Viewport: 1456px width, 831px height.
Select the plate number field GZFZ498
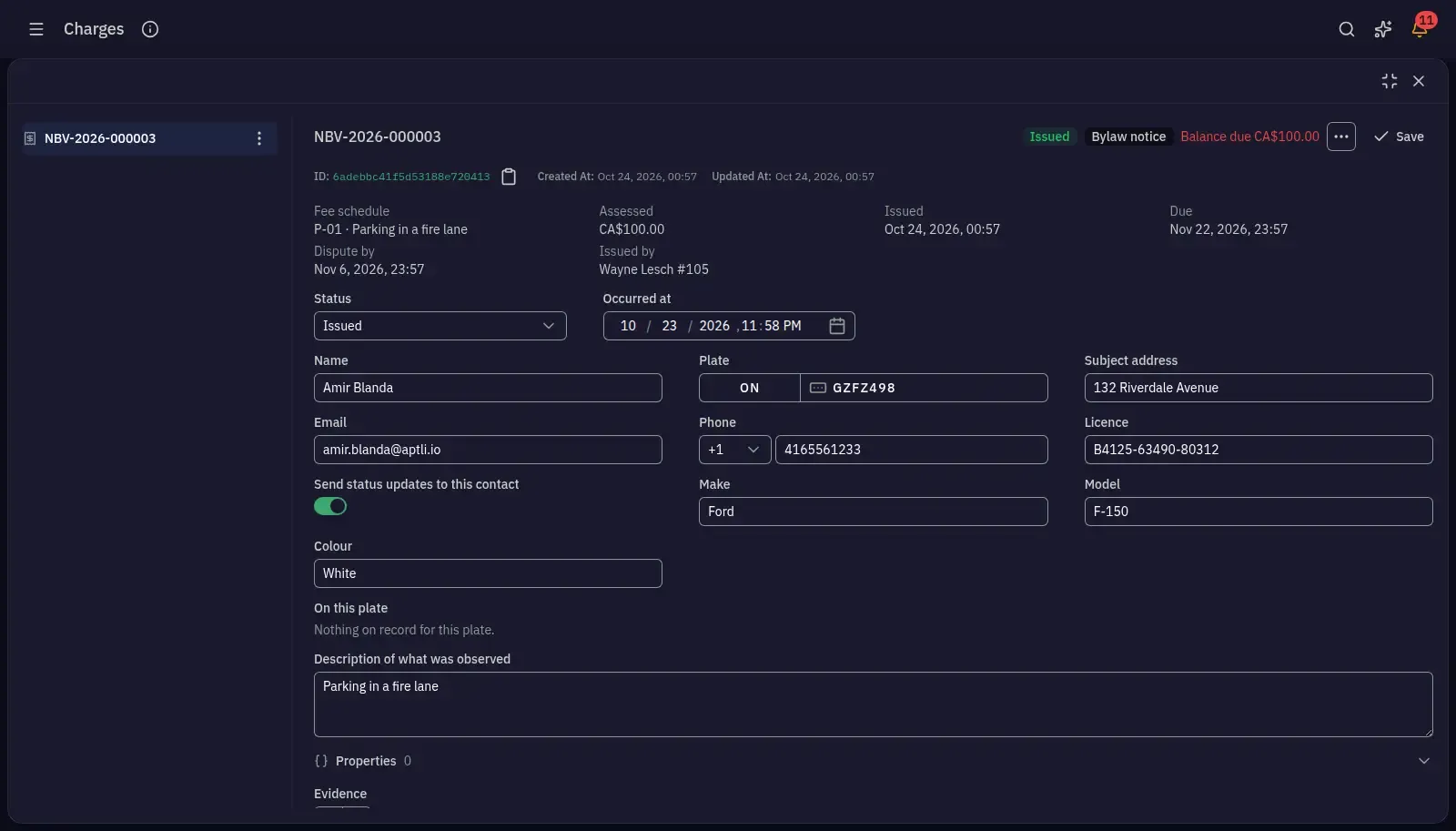(x=924, y=388)
